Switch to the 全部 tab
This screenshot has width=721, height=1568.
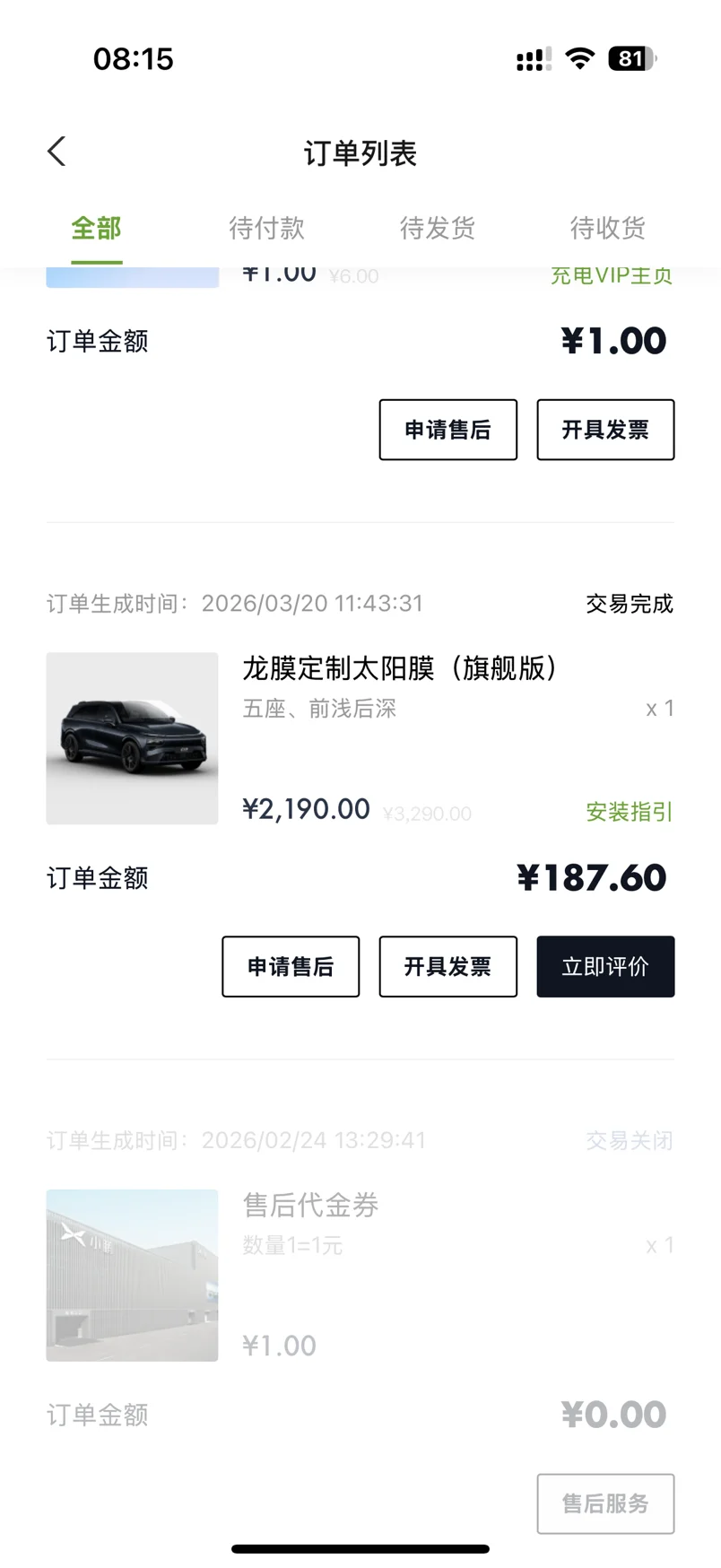click(97, 229)
